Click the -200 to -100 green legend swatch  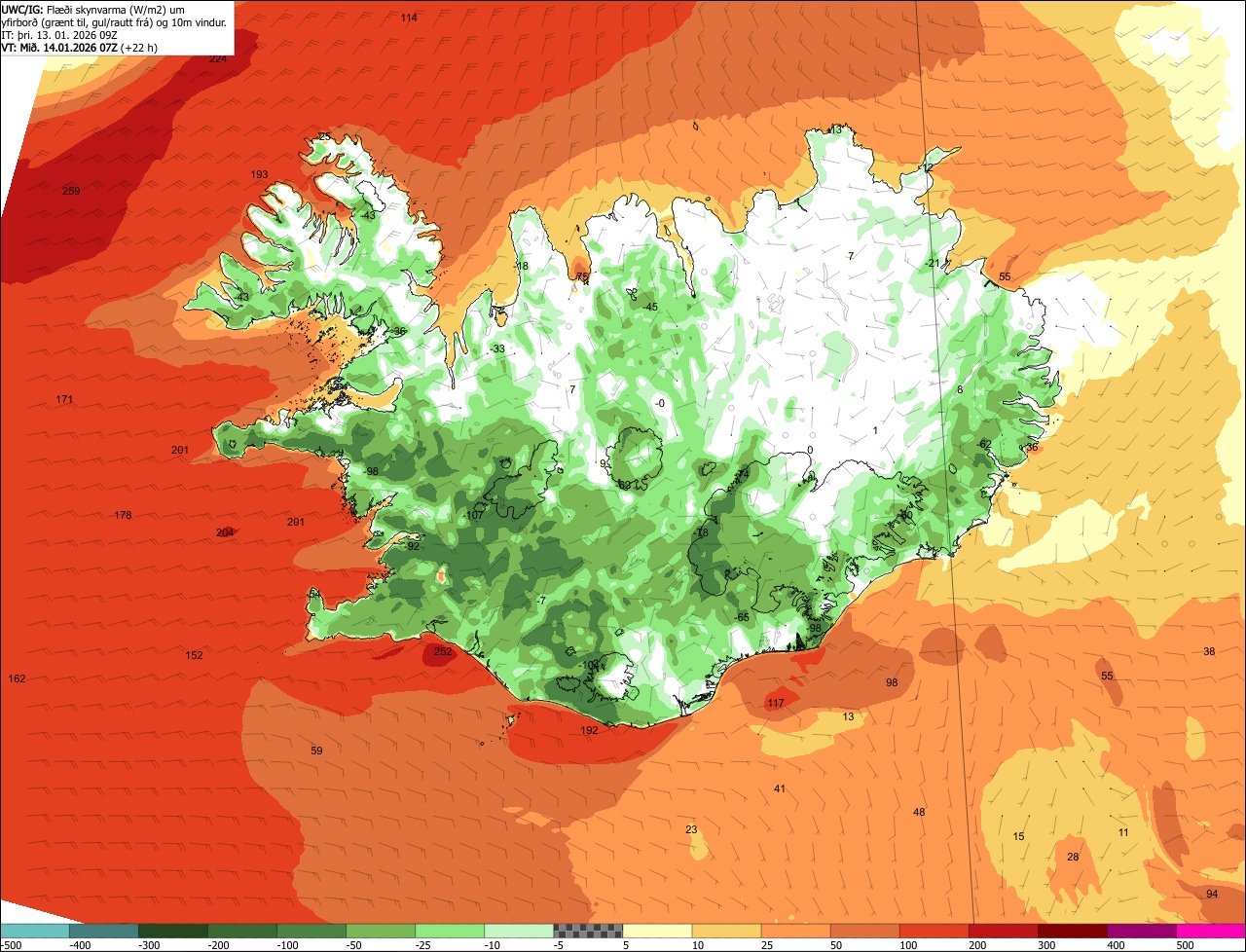click(241, 931)
